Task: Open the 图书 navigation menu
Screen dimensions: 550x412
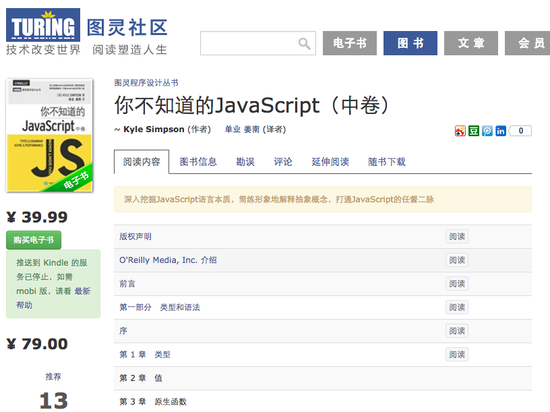Action: coord(410,43)
